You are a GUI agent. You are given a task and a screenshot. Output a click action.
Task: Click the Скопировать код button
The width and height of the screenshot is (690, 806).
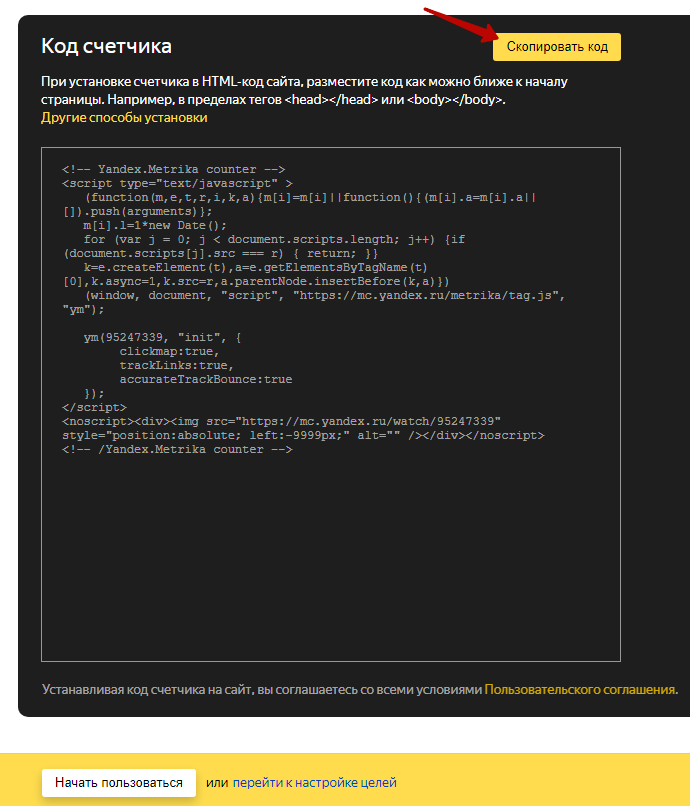pos(557,47)
